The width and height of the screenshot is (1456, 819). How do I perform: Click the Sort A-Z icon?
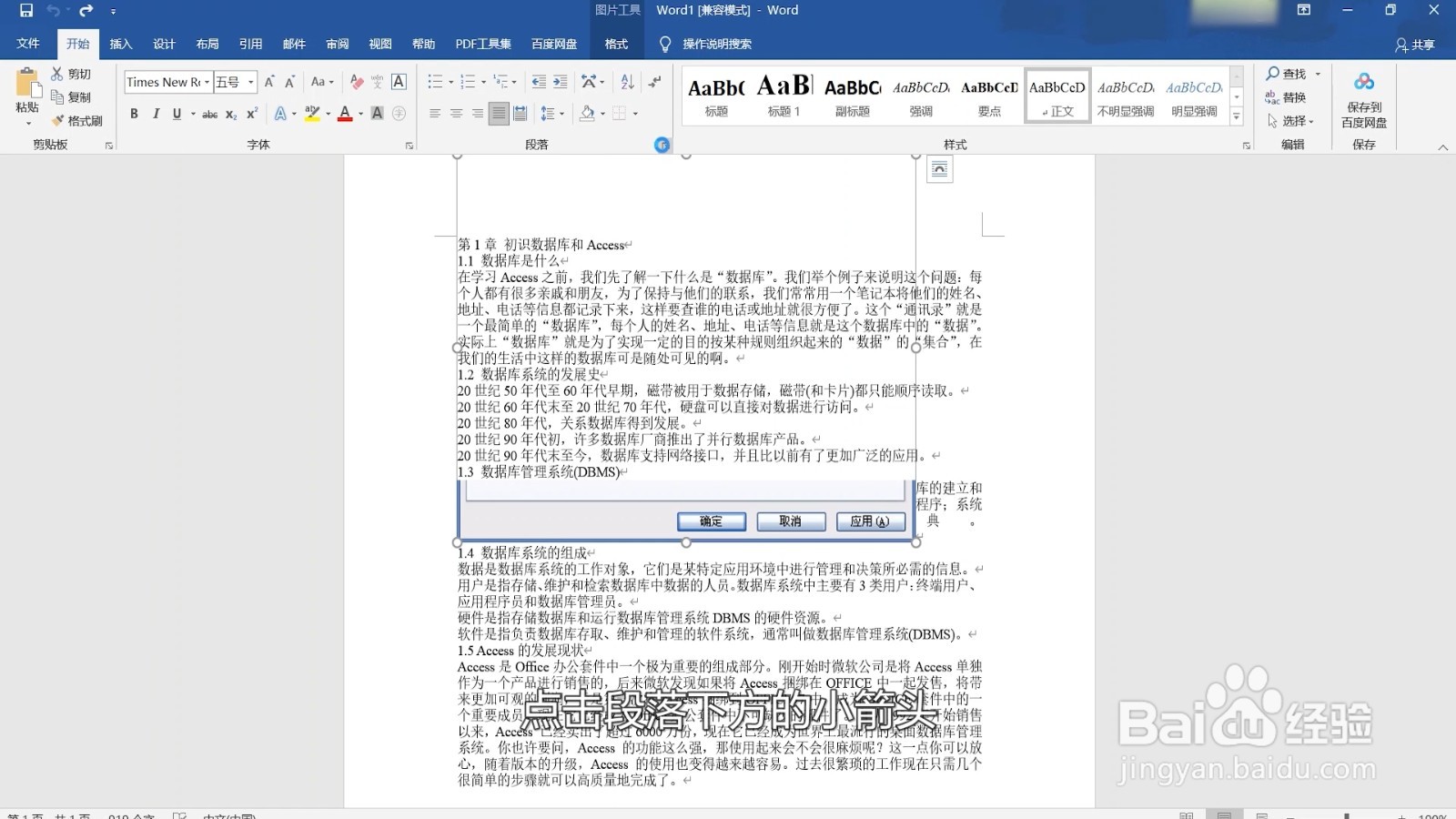coord(627,82)
